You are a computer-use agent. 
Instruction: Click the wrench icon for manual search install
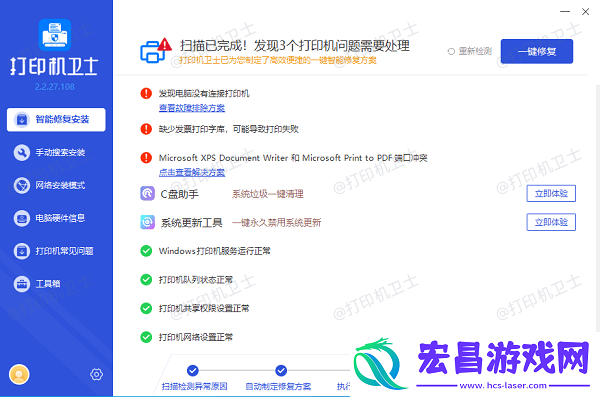22,152
